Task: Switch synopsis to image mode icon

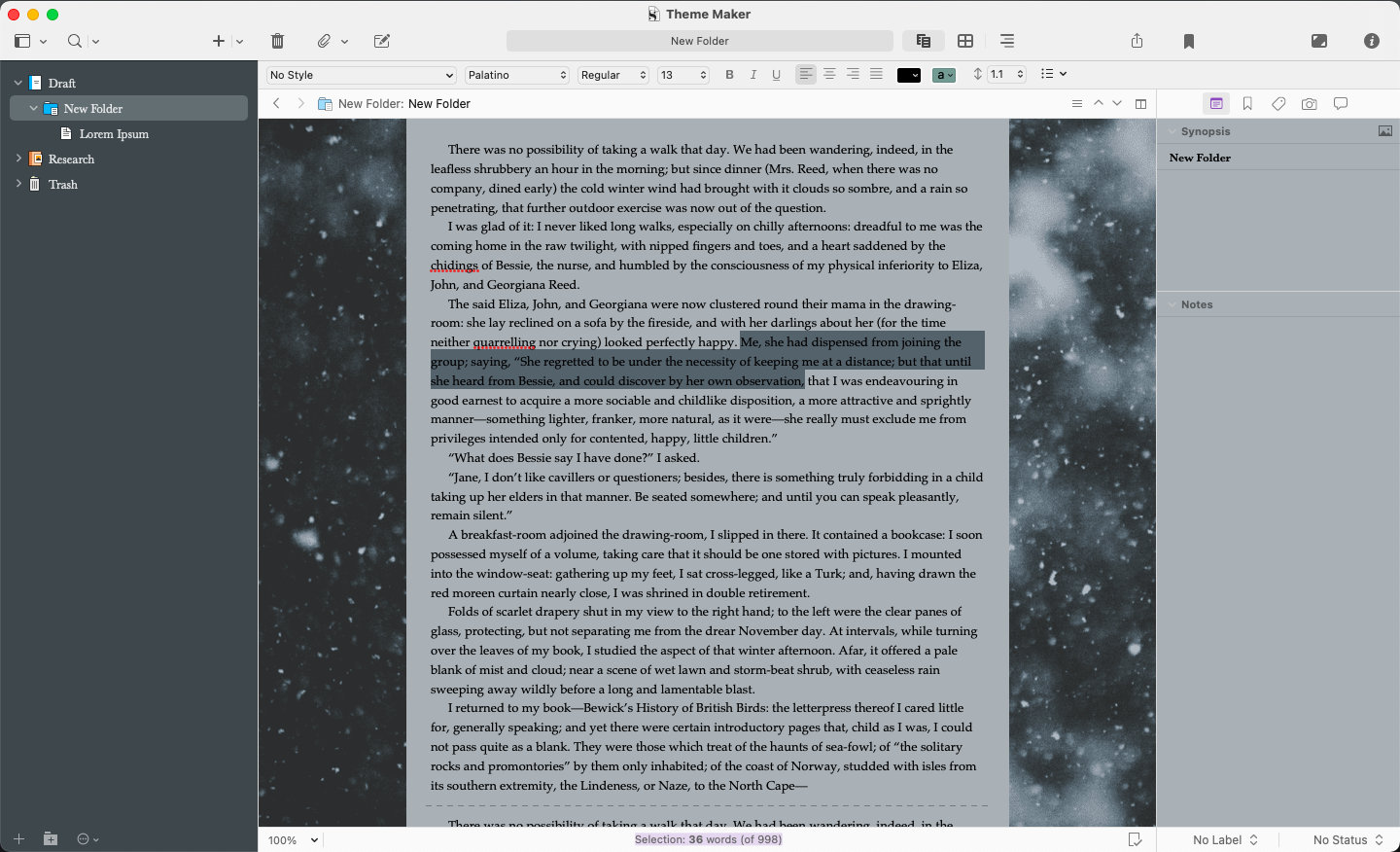Action: 1385,130
